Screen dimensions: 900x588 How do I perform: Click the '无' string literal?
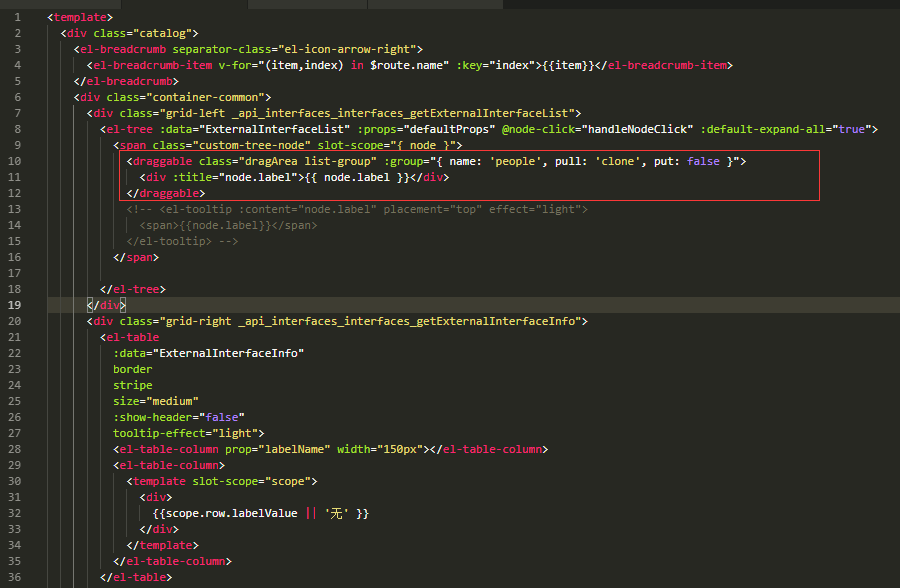337,513
